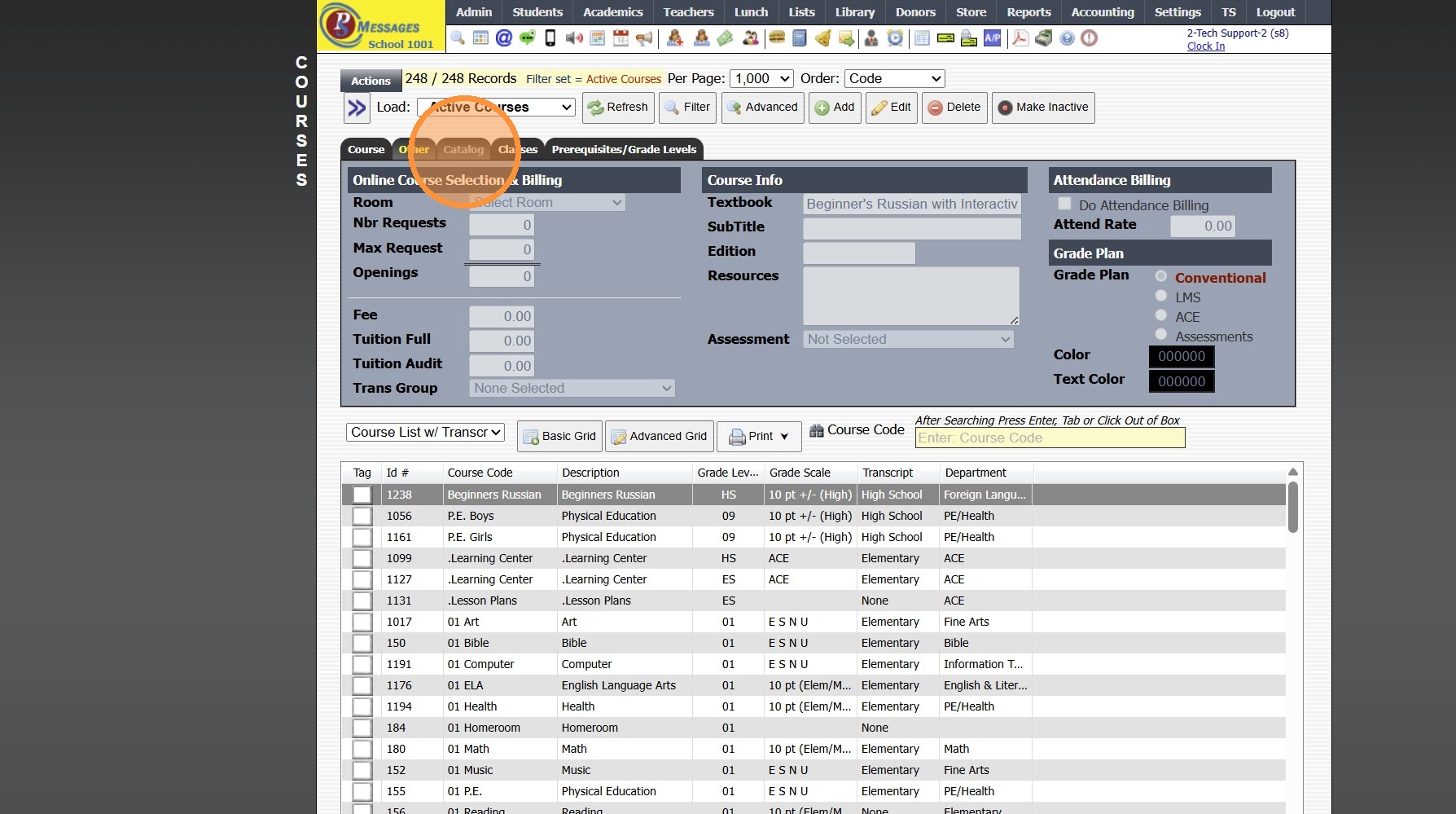Click the Course Code search field
Viewport: 1456px width, 814px height.
(1050, 438)
